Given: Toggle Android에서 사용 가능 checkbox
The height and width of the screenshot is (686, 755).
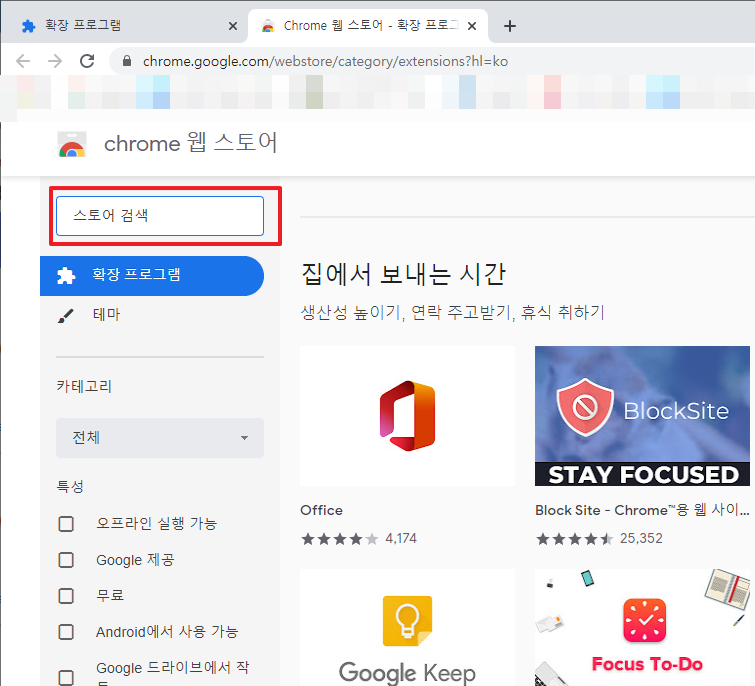Looking at the screenshot, I should (66, 632).
